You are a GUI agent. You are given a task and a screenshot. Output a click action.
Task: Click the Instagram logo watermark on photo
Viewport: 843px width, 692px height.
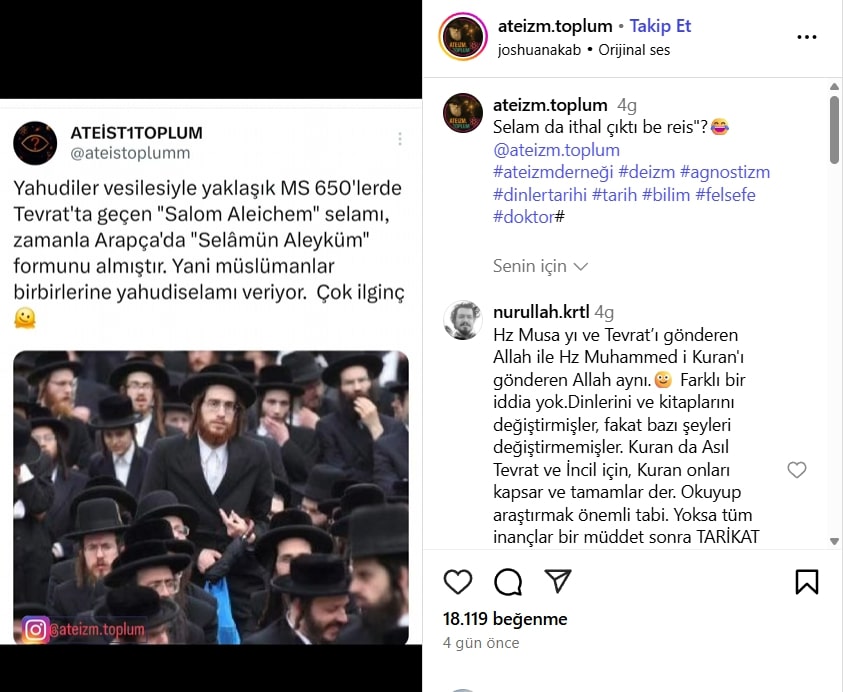coord(35,630)
